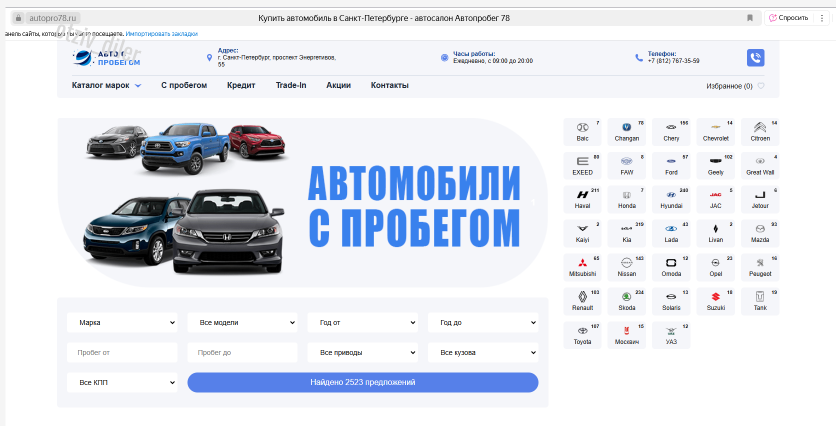The height and width of the screenshot is (426, 836).
Task: Click the blue phone callback icon button
Action: click(755, 58)
